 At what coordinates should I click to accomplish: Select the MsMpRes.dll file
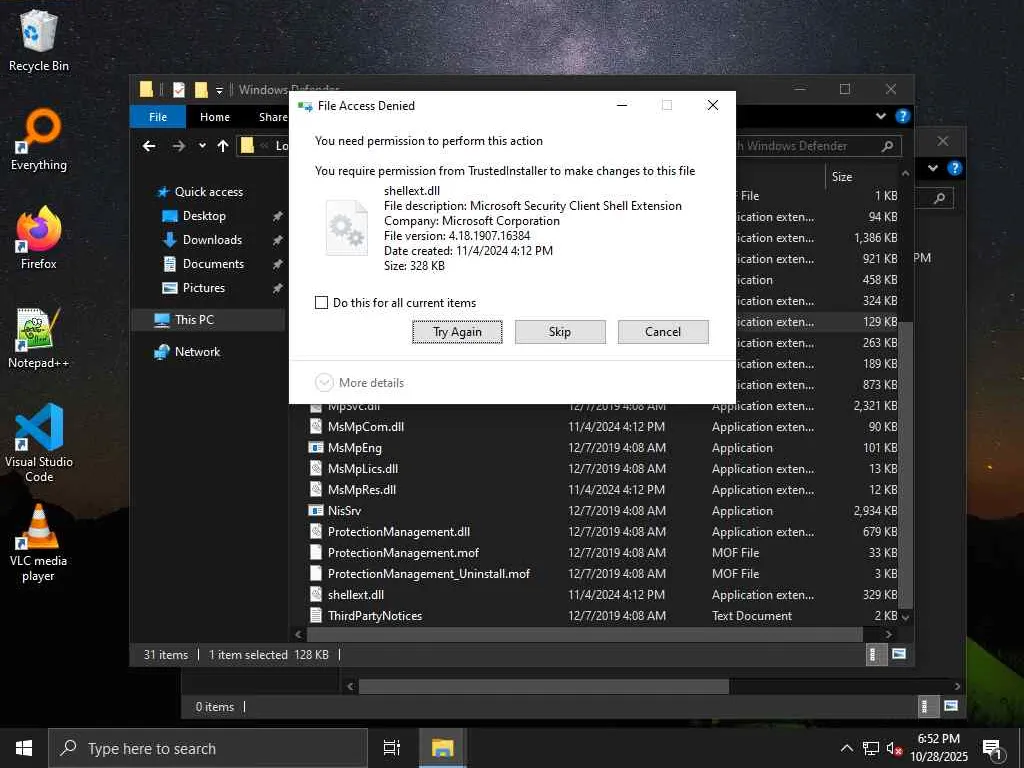click(x=362, y=490)
